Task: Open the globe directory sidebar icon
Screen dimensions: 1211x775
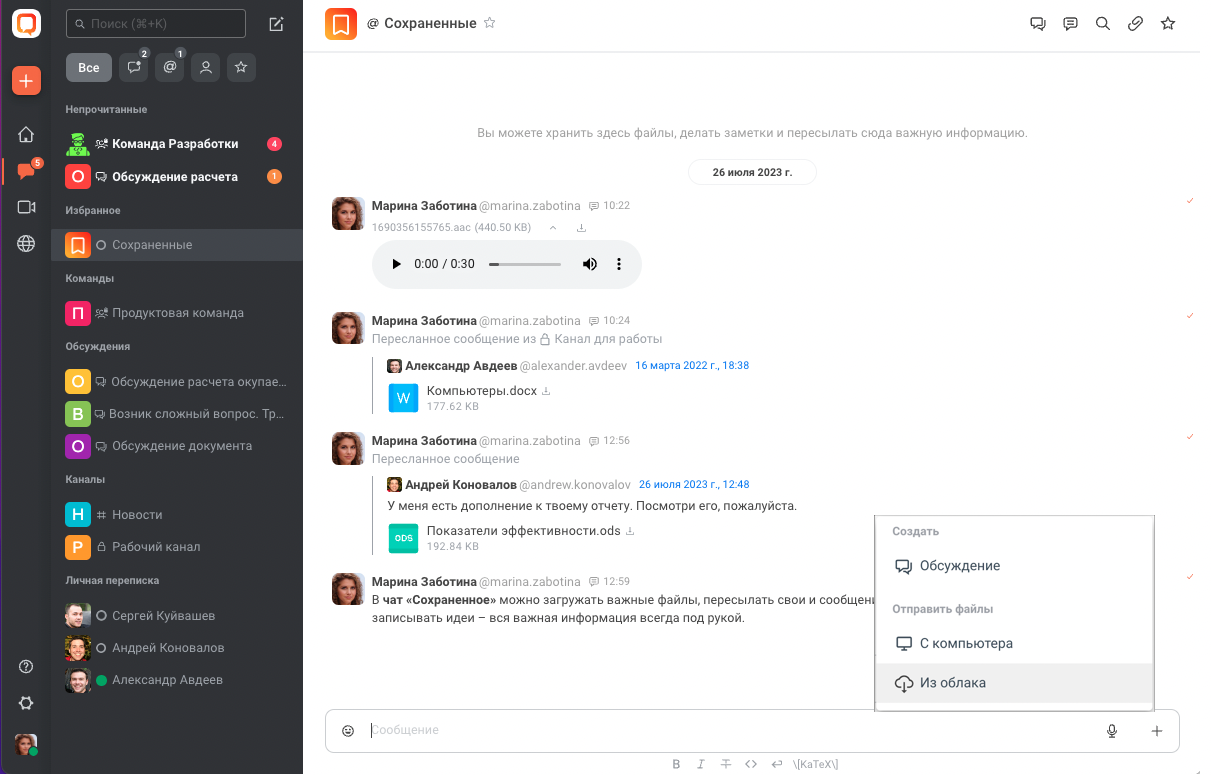Action: [x=26, y=244]
